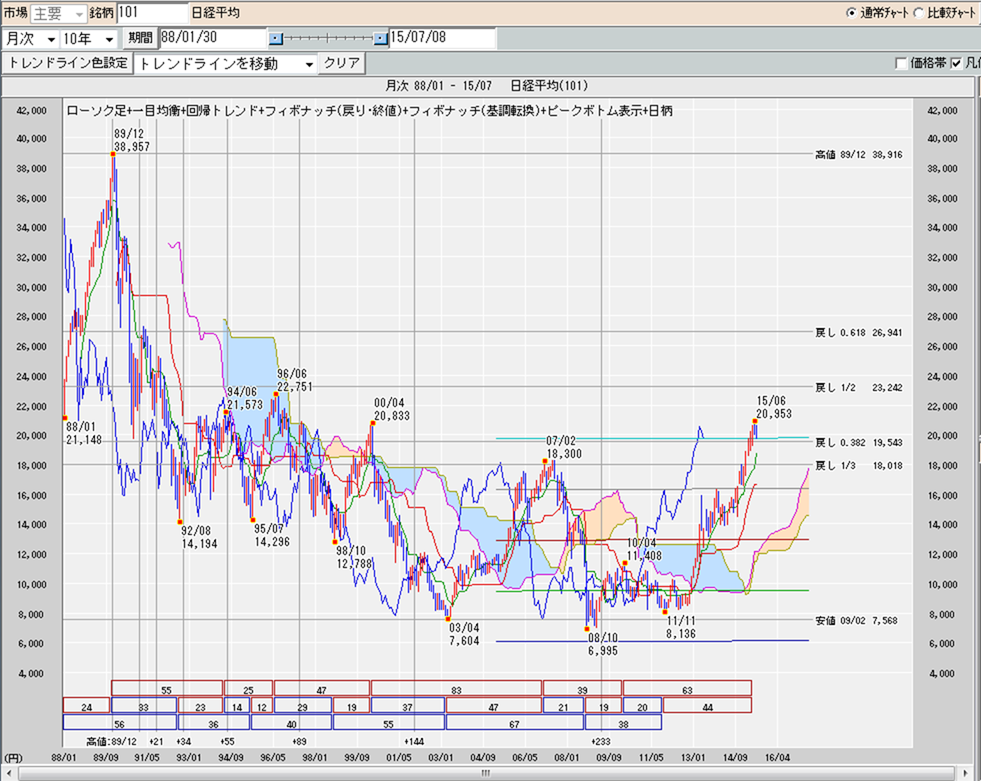The width and height of the screenshot is (981, 781).
Task: Toggle the 凡例 checkbox at the window edge
Action: click(x=956, y=63)
